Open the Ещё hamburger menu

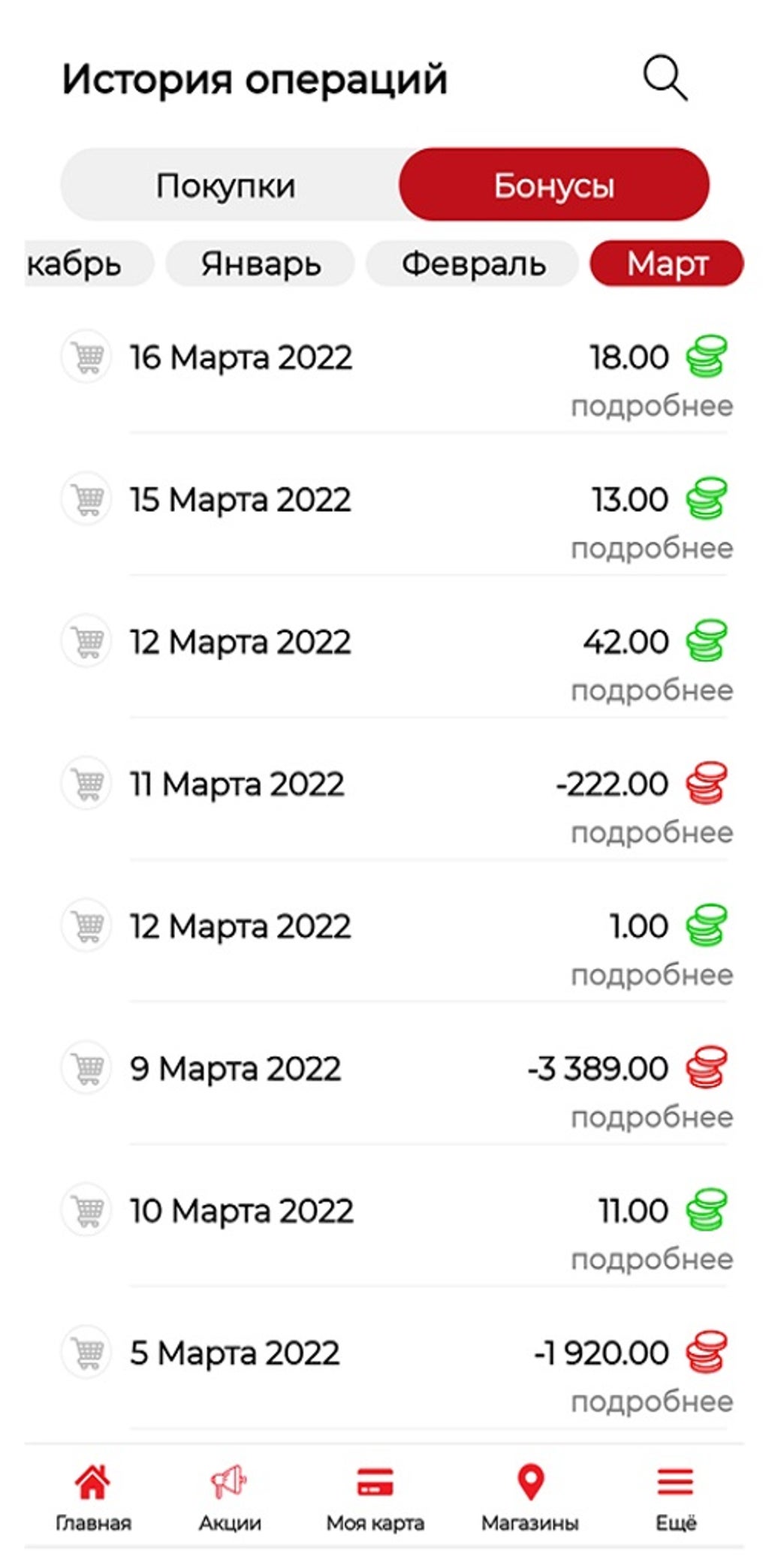tap(675, 1482)
